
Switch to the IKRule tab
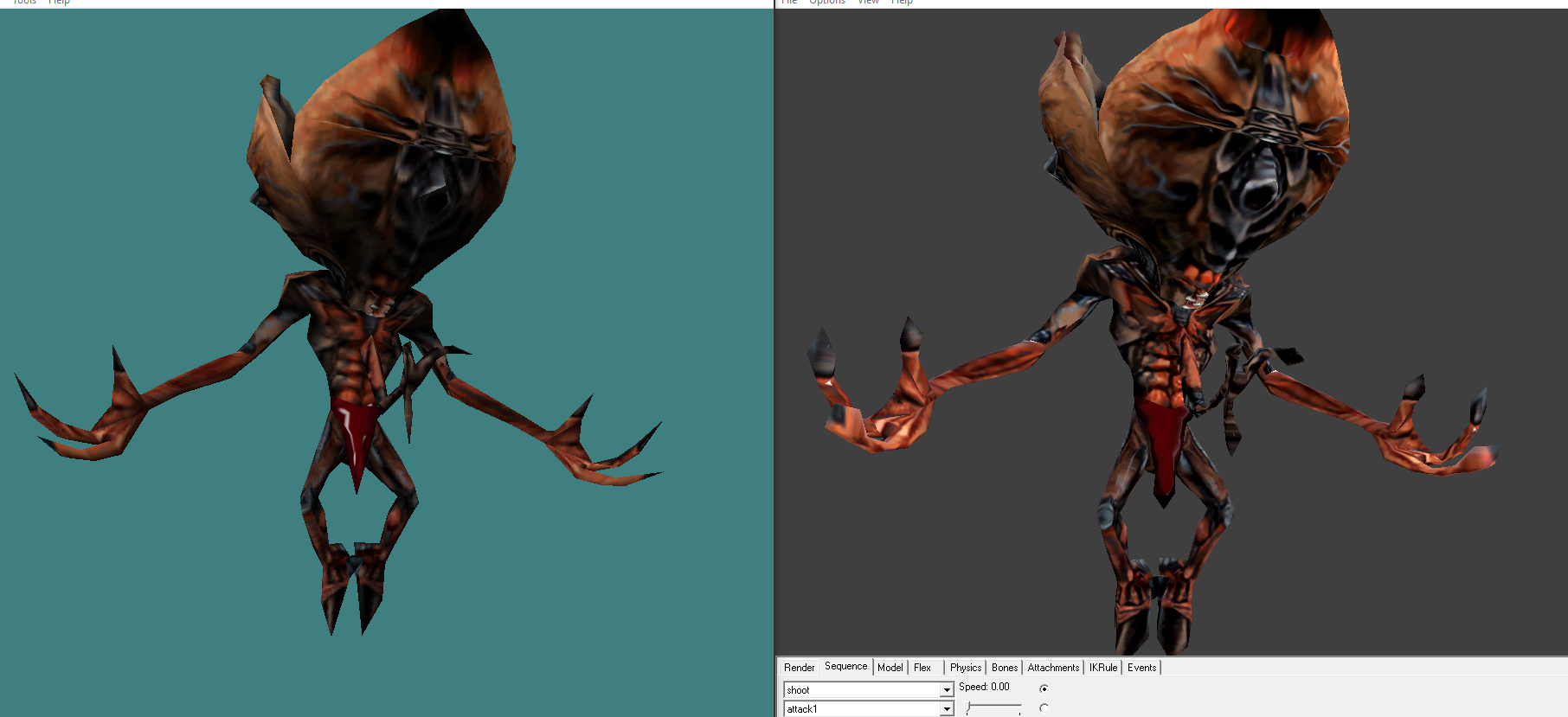tap(1103, 668)
